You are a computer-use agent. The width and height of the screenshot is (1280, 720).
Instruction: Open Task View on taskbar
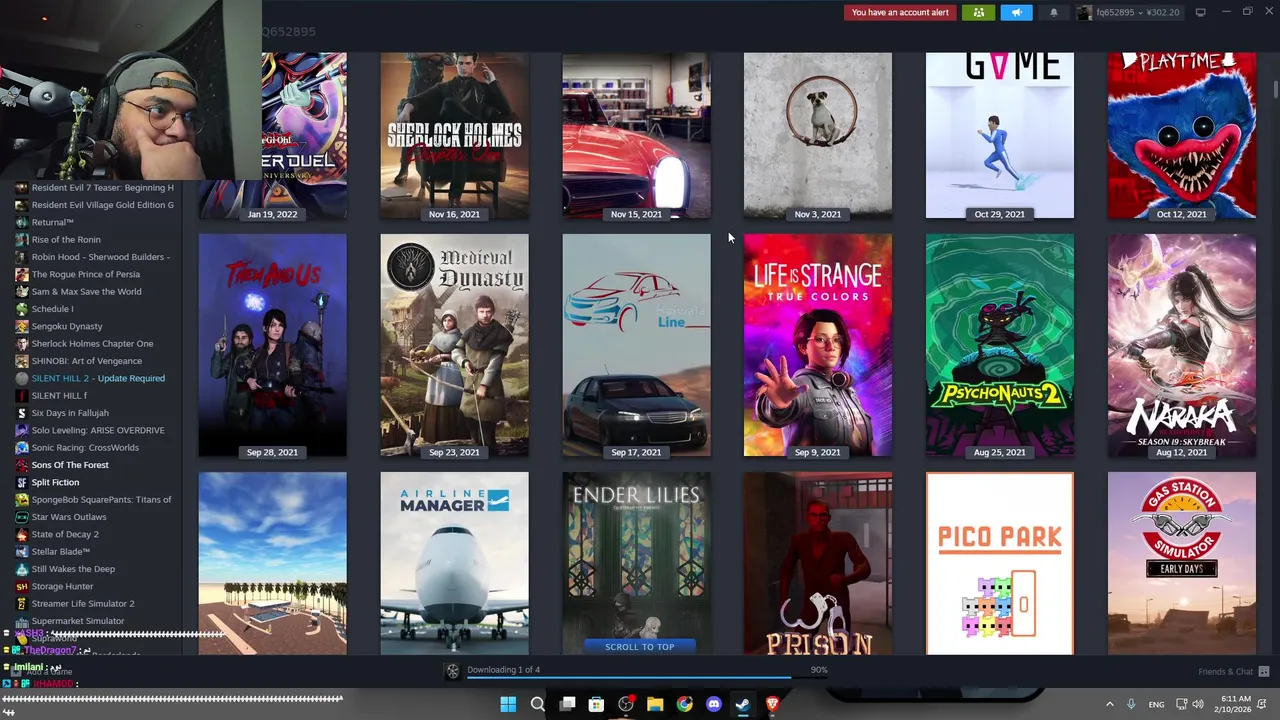(x=567, y=704)
